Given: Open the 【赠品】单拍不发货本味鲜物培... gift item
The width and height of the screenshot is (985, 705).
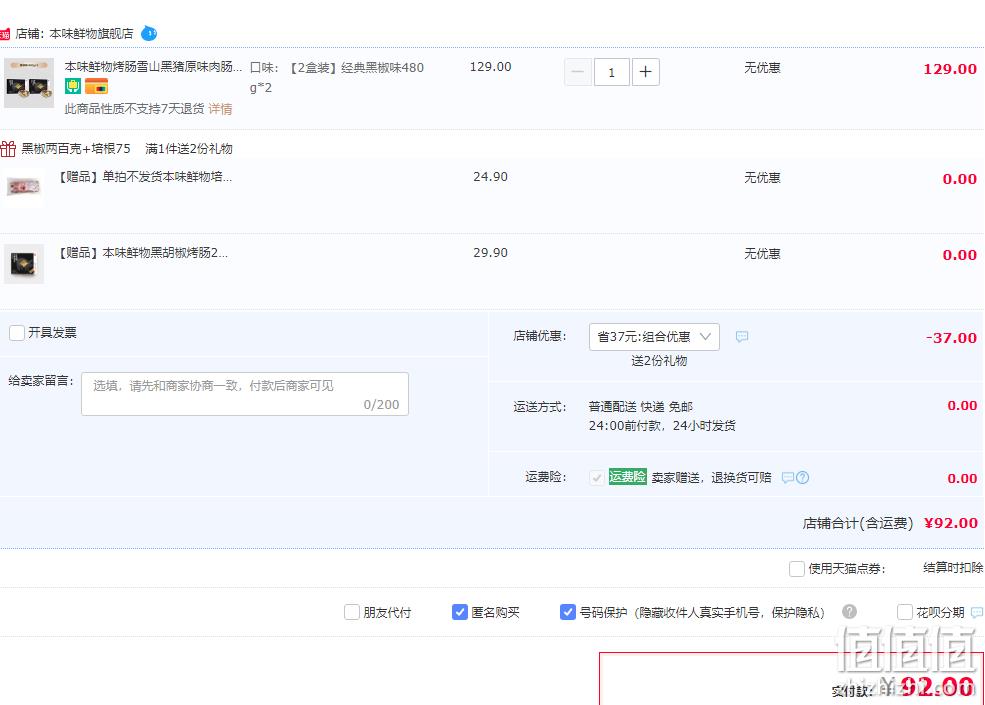Looking at the screenshot, I should click(145, 177).
